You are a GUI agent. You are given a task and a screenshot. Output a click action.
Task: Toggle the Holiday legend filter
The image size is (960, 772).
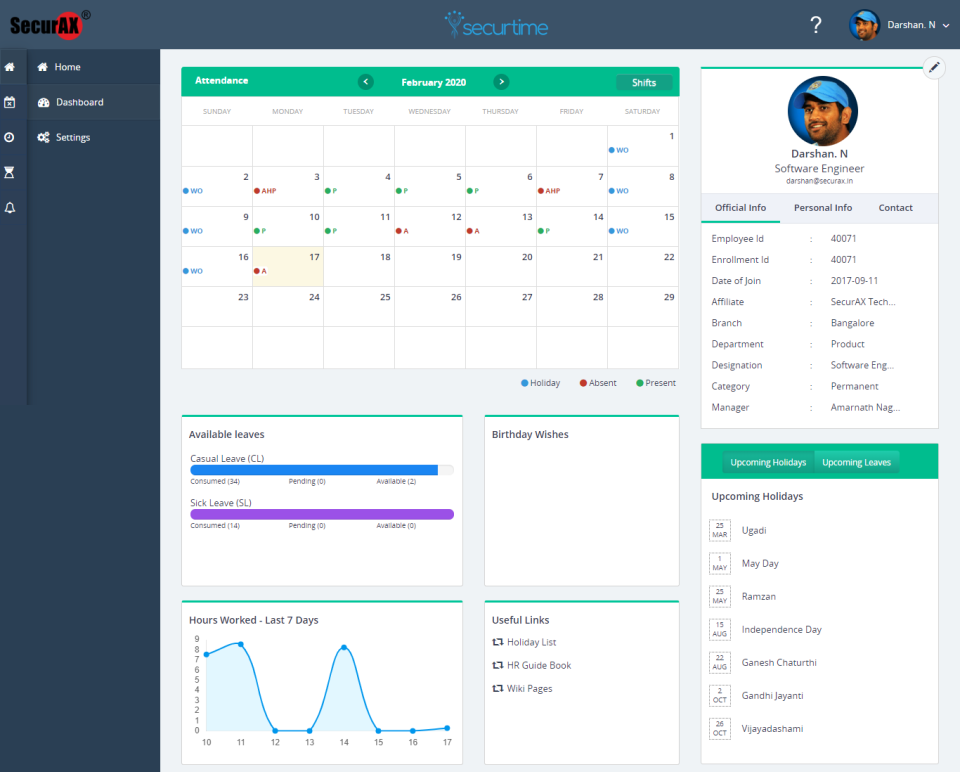540,382
